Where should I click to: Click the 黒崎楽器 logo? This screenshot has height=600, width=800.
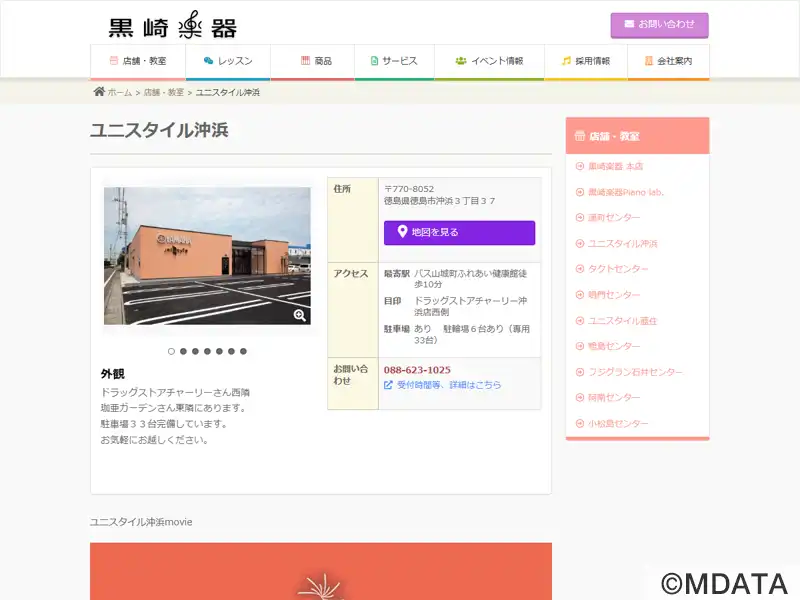(172, 27)
